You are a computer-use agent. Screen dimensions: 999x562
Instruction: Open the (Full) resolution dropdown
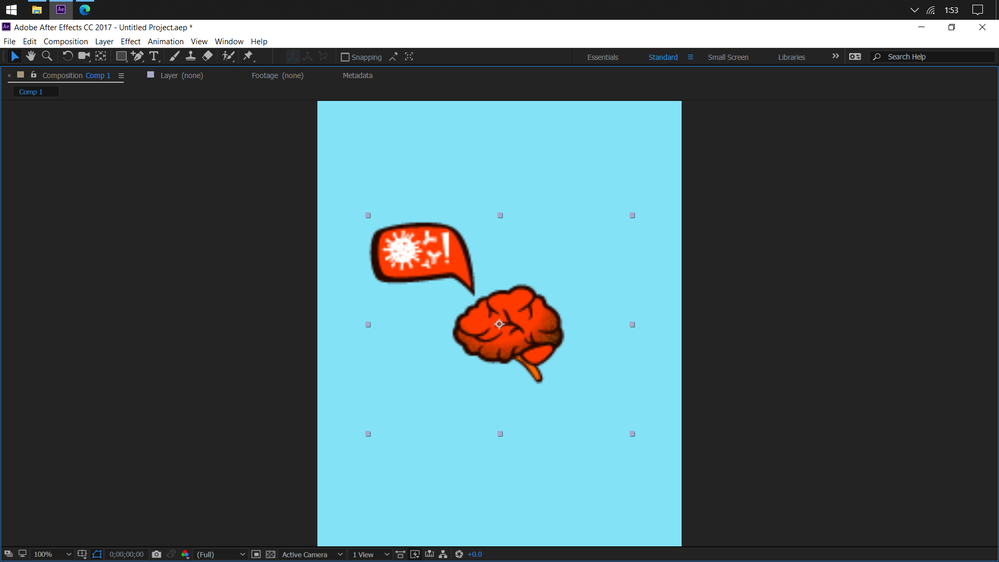coord(220,554)
